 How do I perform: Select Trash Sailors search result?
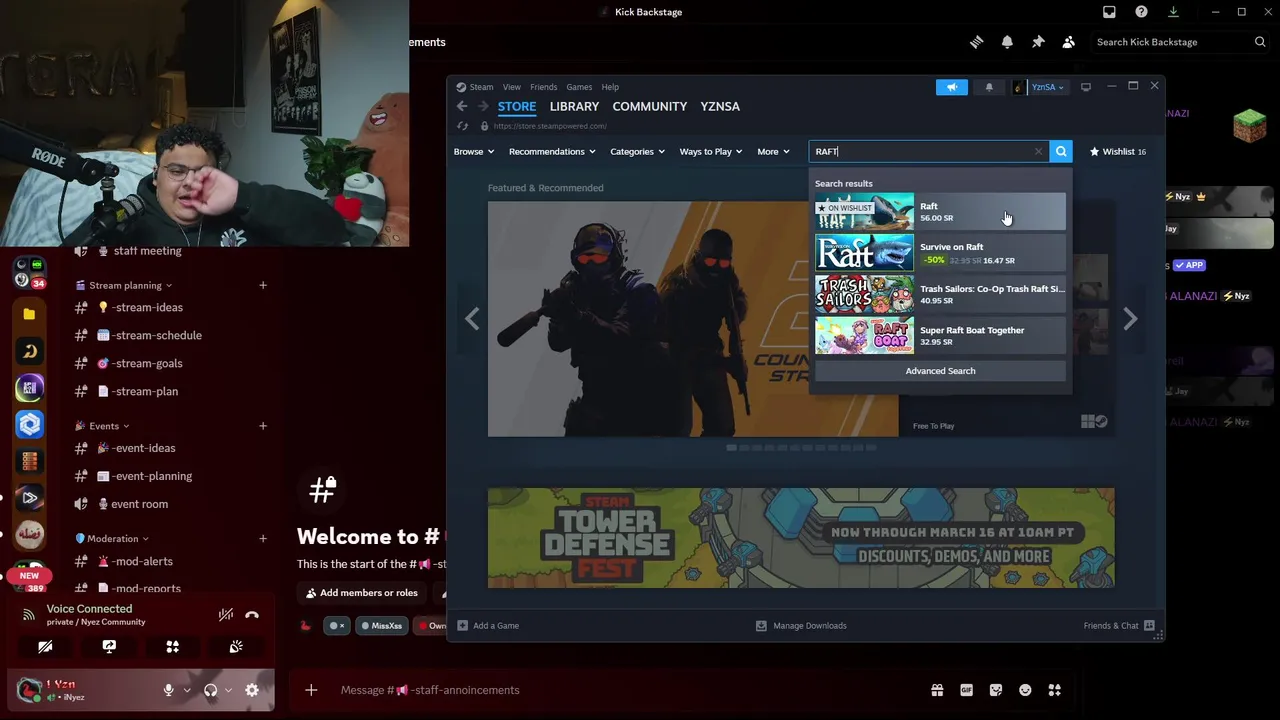[x=940, y=294]
